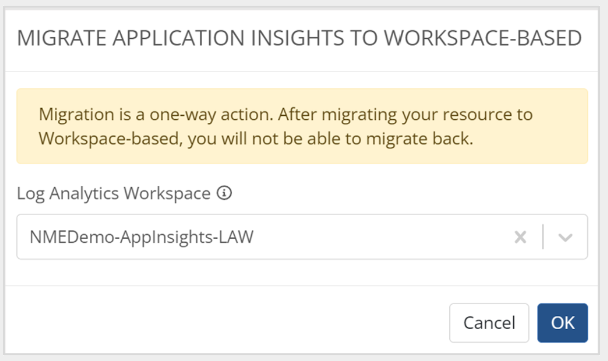Select the NMEDemo-AppInsights-LAW value text
Image resolution: width=608 pixels, height=361 pixels.
click(142, 237)
